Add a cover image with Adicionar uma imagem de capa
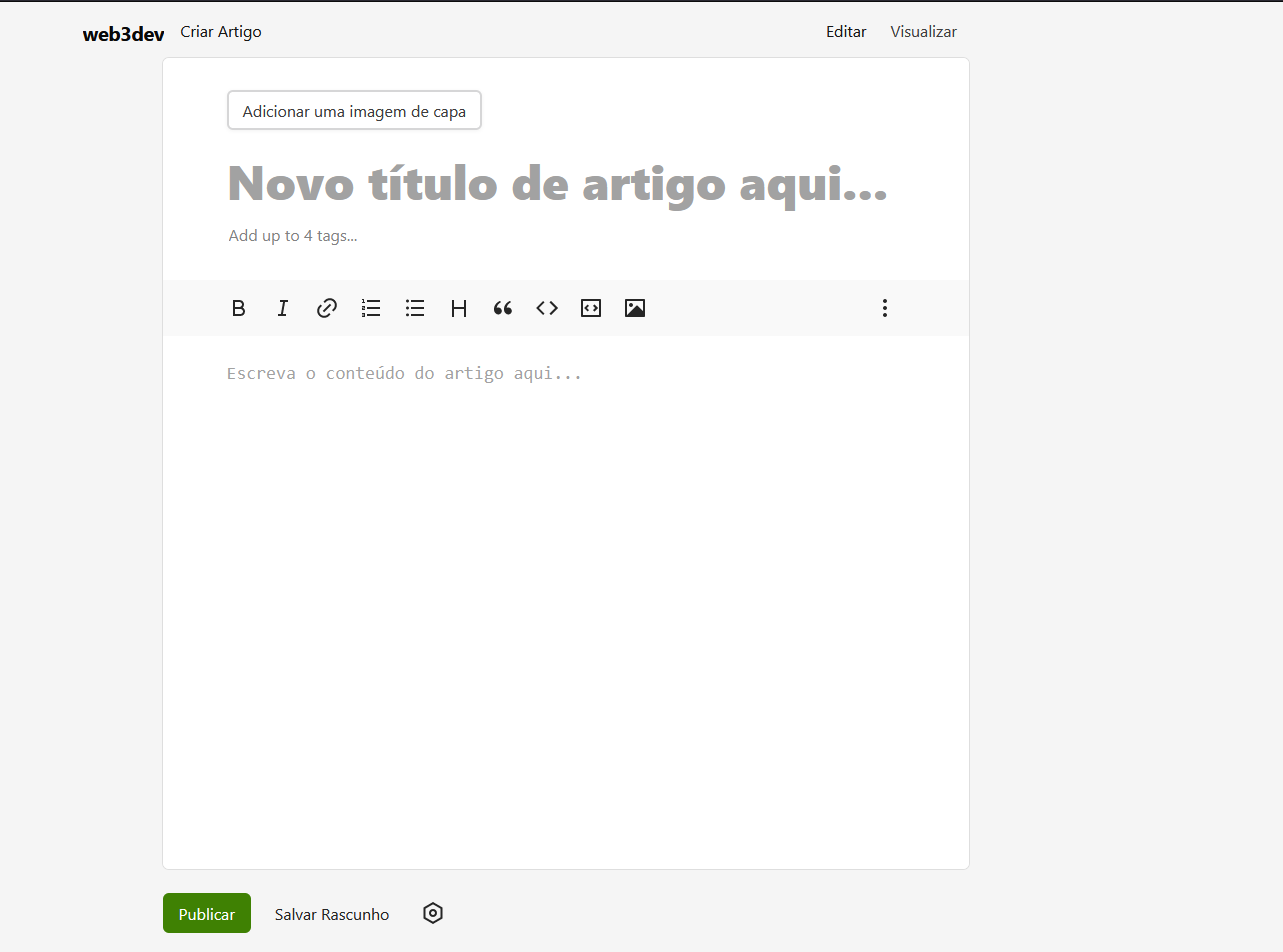The width and height of the screenshot is (1283, 952). [x=354, y=110]
